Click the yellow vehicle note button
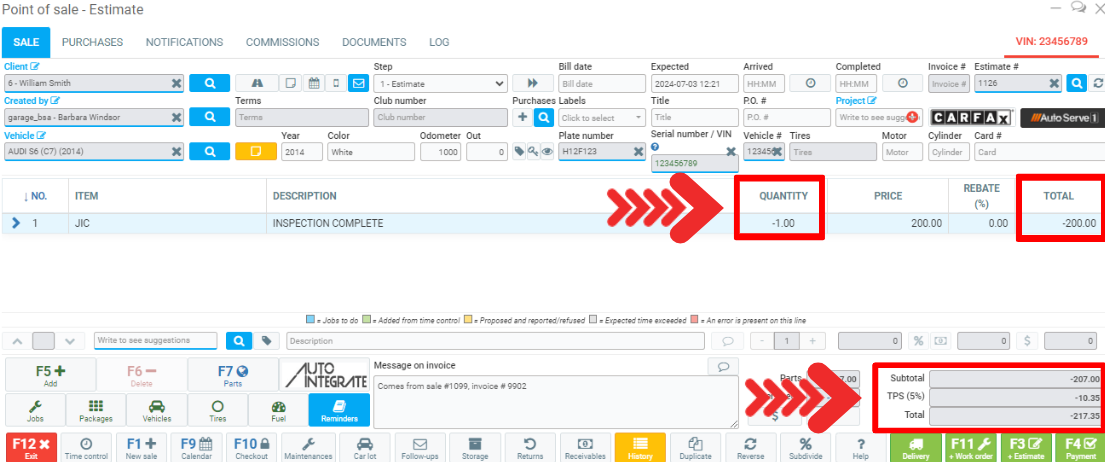 pyautogui.click(x=255, y=151)
